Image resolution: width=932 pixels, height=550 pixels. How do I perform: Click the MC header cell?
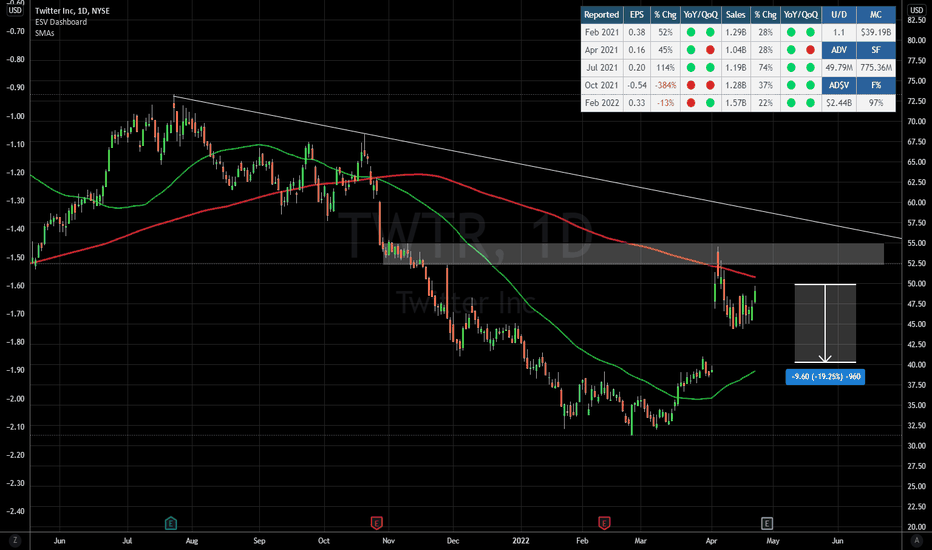(876, 15)
